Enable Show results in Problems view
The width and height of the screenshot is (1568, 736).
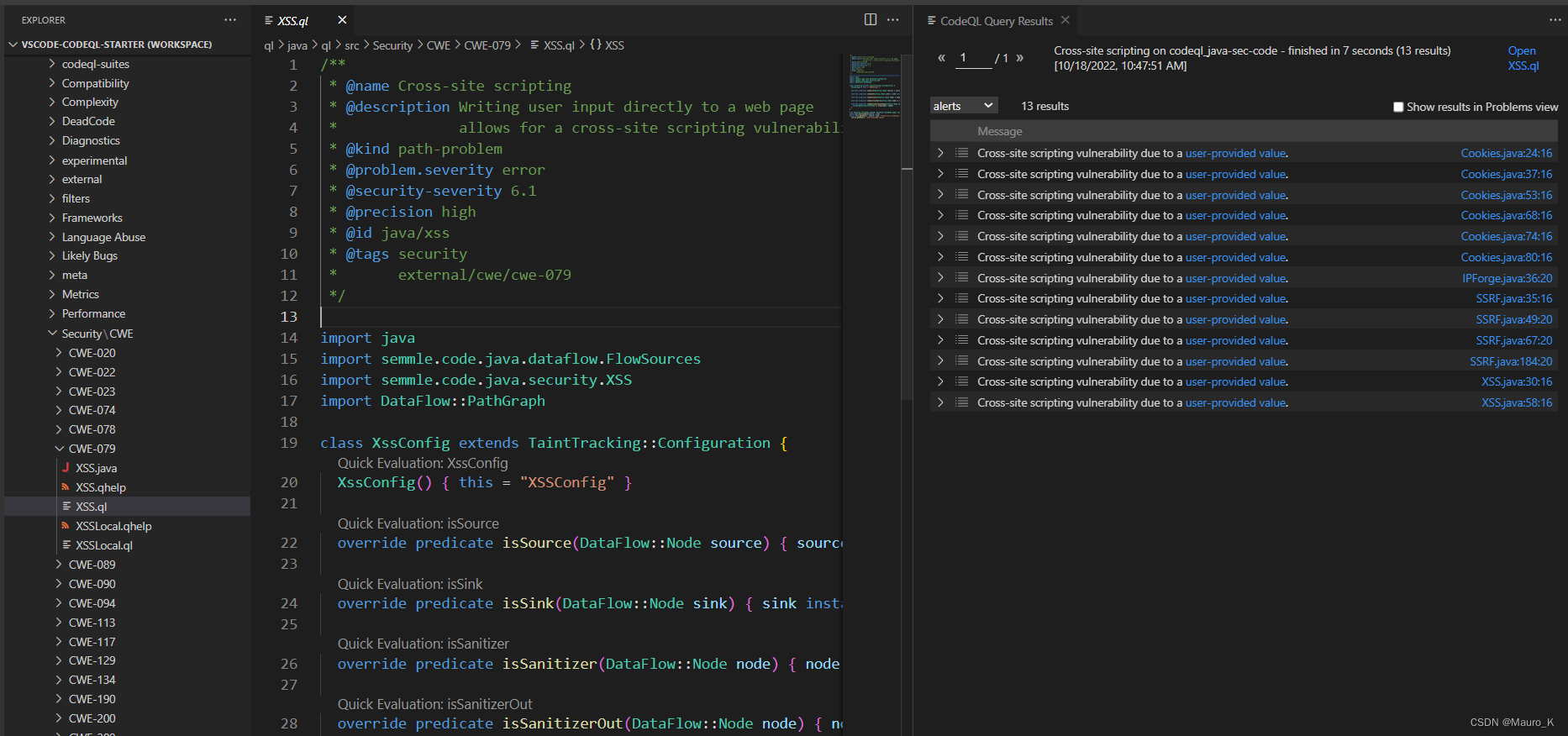[x=1398, y=107]
